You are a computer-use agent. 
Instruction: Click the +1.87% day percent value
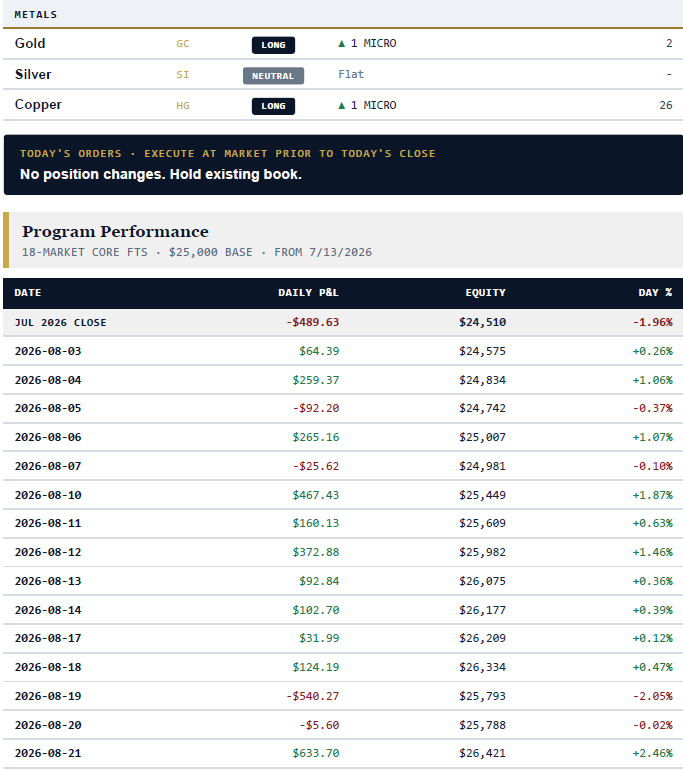[653, 495]
